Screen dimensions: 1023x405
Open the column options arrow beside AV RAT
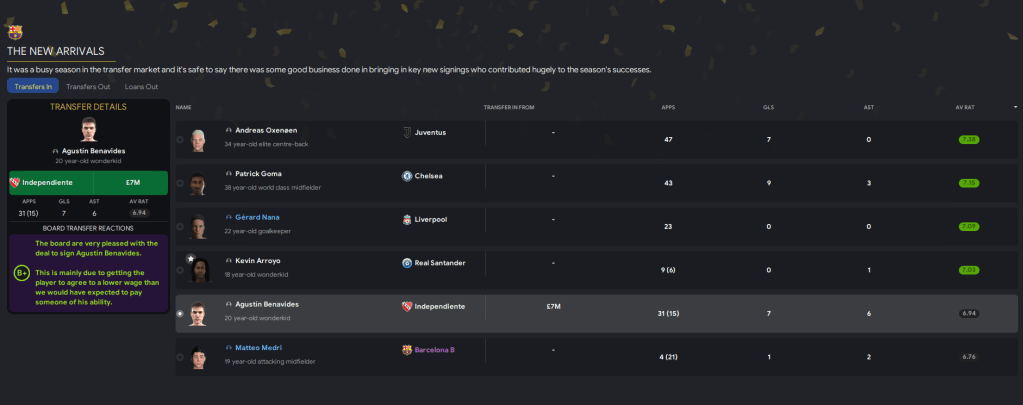[1016, 106]
